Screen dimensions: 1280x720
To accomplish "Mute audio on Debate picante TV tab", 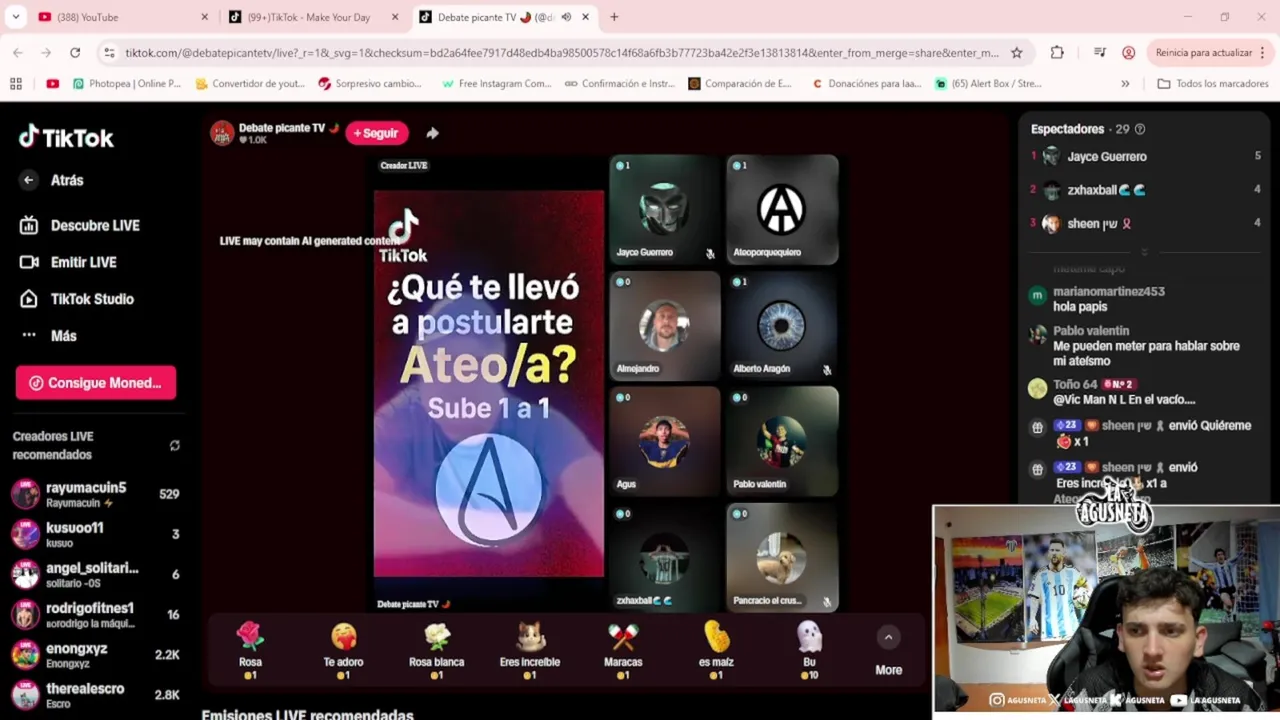I will click(566, 17).
